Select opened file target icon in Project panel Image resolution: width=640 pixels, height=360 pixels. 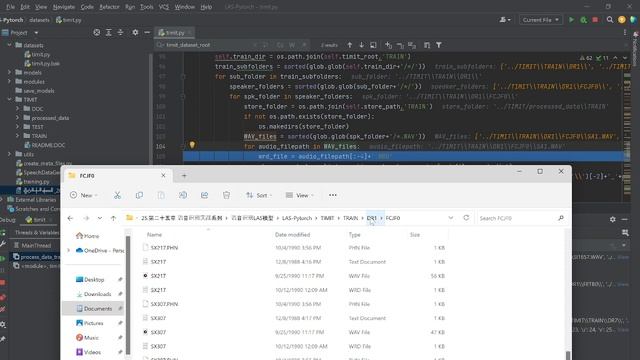point(97,32)
